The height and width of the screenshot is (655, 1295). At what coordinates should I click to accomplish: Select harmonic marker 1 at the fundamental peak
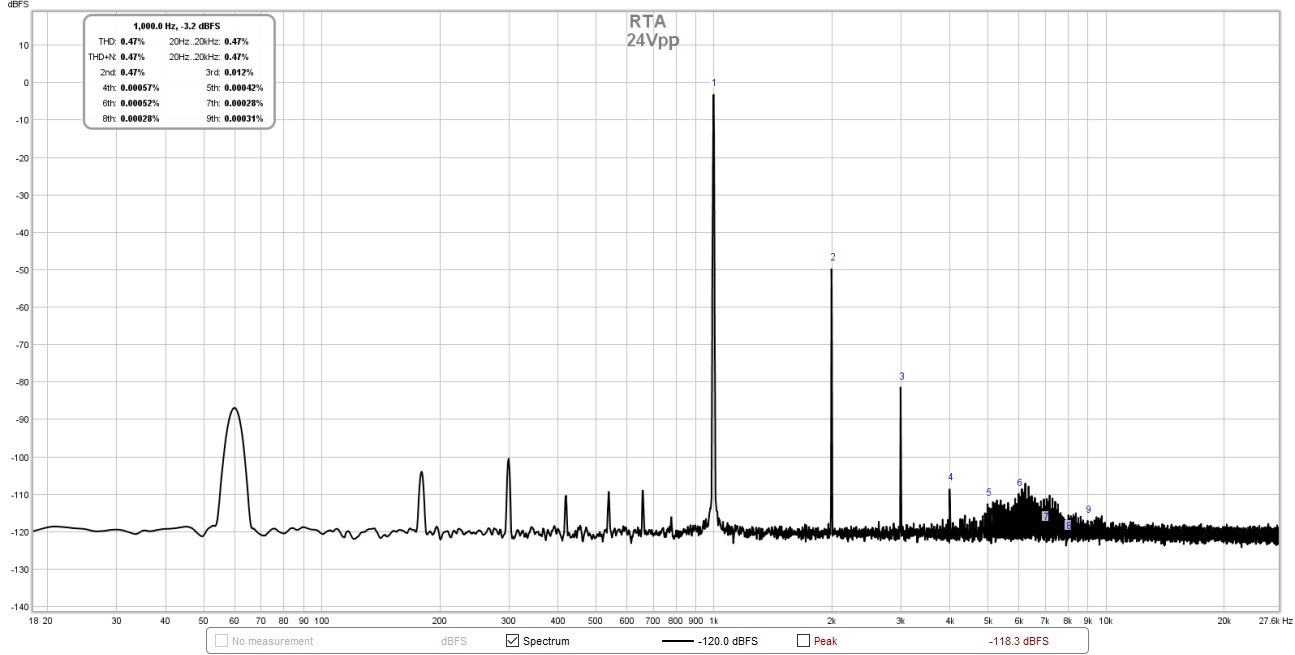(x=713, y=83)
